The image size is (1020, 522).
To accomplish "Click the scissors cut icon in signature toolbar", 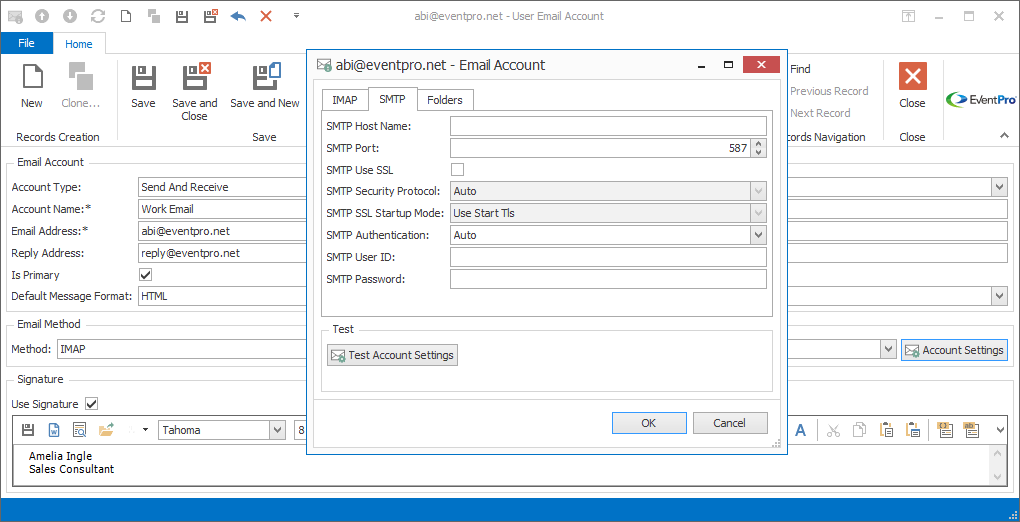I will pyautogui.click(x=833, y=430).
